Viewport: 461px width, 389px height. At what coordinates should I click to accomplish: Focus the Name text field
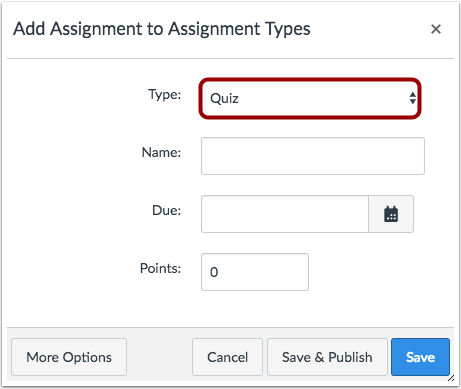click(x=313, y=156)
